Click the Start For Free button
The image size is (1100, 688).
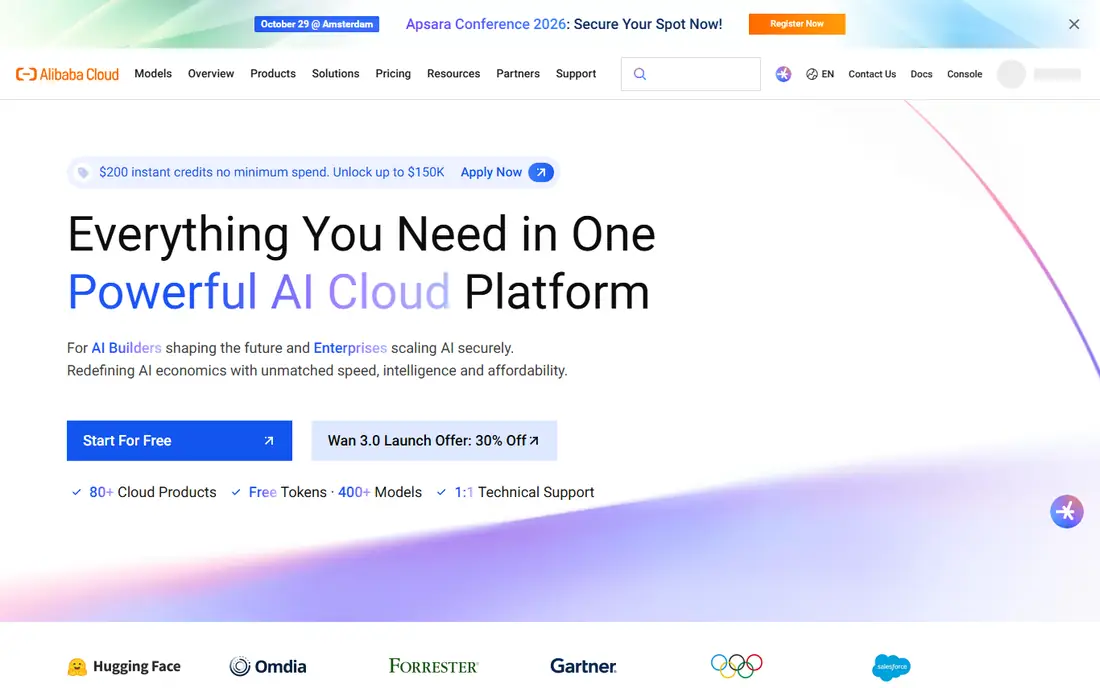tap(179, 440)
